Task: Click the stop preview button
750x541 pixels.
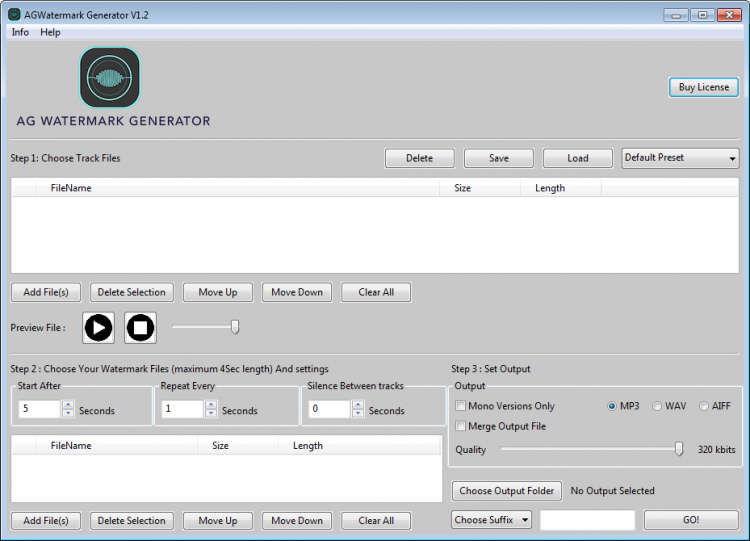Action: pyautogui.click(x=140, y=328)
